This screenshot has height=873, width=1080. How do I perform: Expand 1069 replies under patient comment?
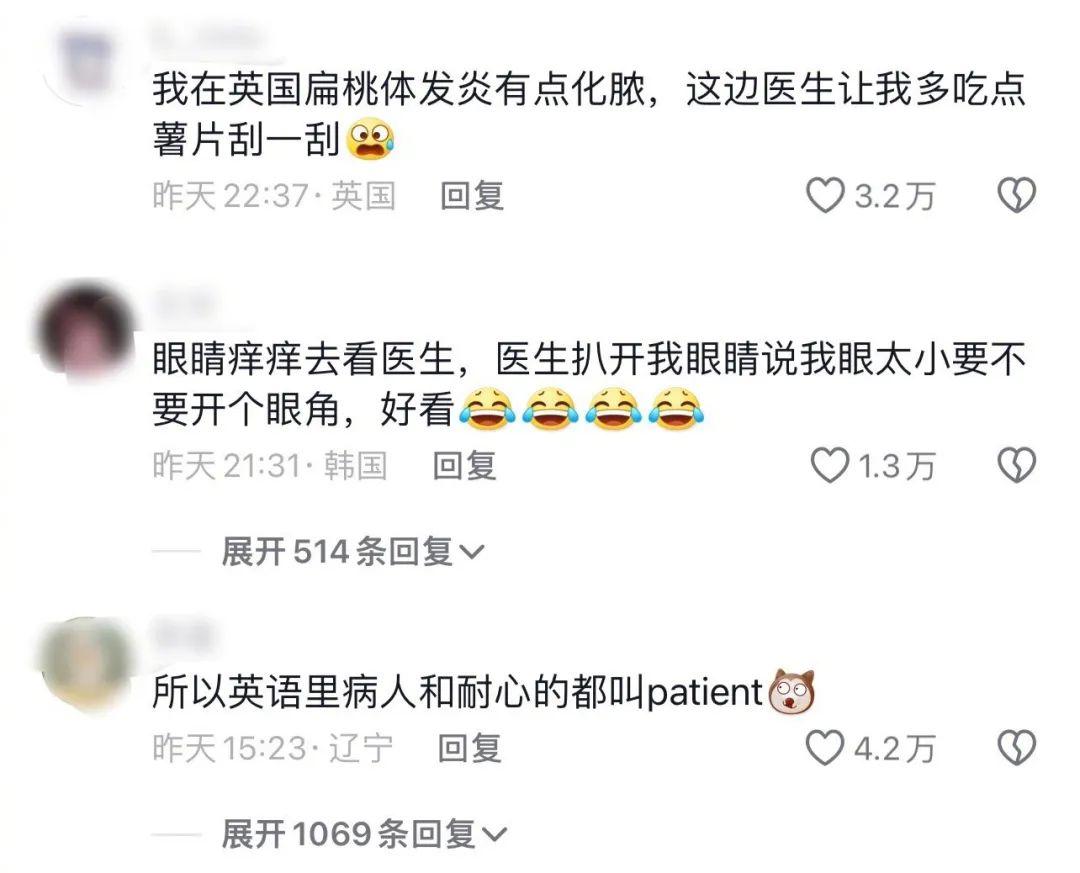(364, 834)
